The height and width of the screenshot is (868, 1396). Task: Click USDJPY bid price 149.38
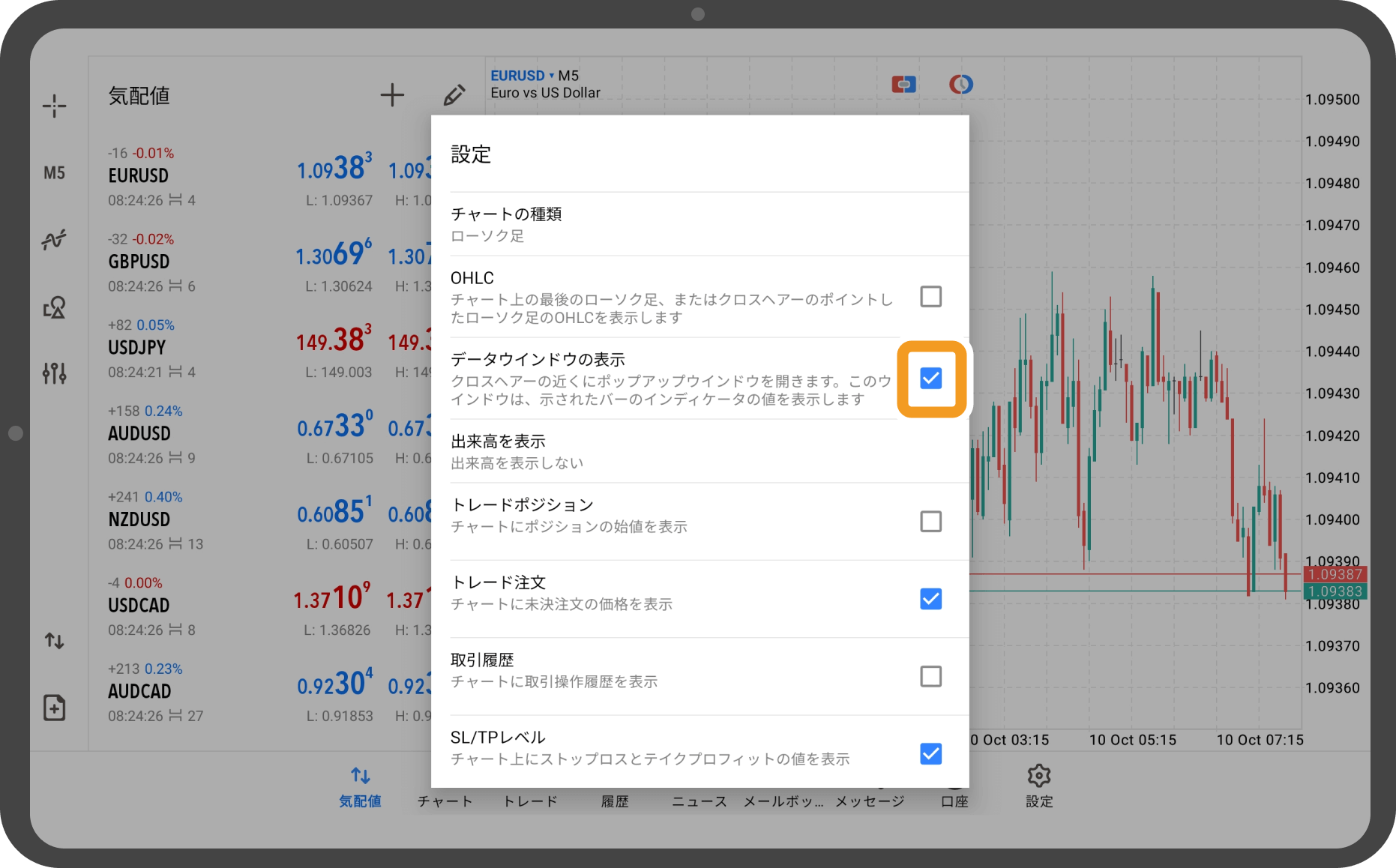coord(334,340)
